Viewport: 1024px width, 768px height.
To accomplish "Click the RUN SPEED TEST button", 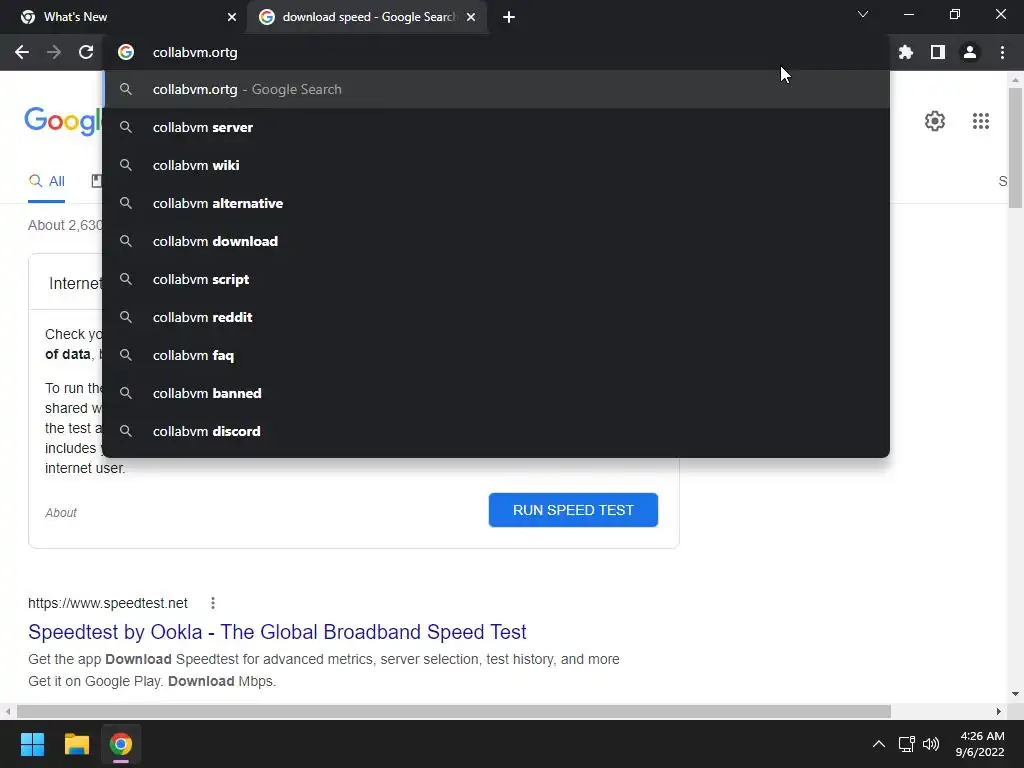I will 573,510.
